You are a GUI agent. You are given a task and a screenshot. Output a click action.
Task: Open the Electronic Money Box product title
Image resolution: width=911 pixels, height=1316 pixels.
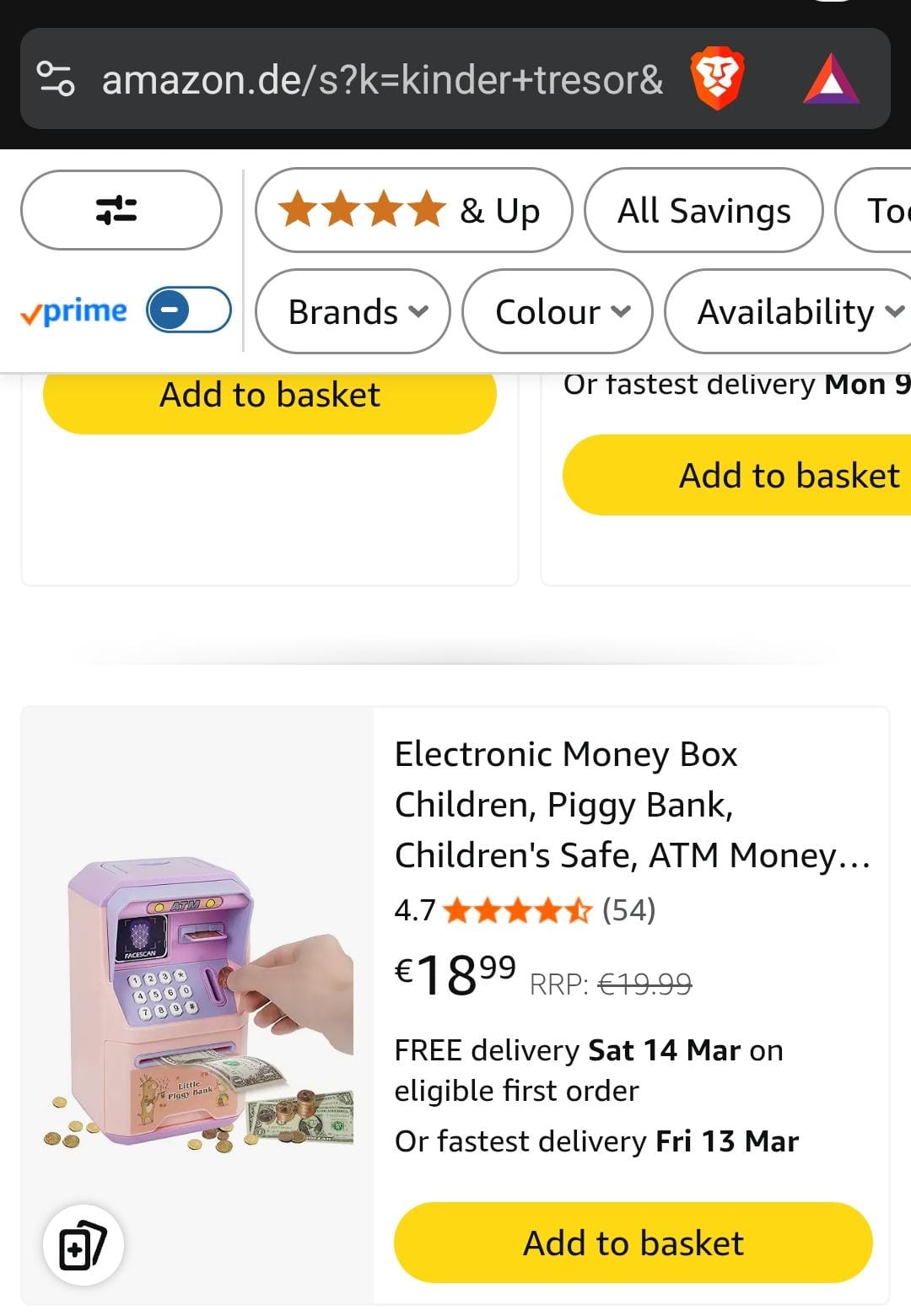(631, 804)
